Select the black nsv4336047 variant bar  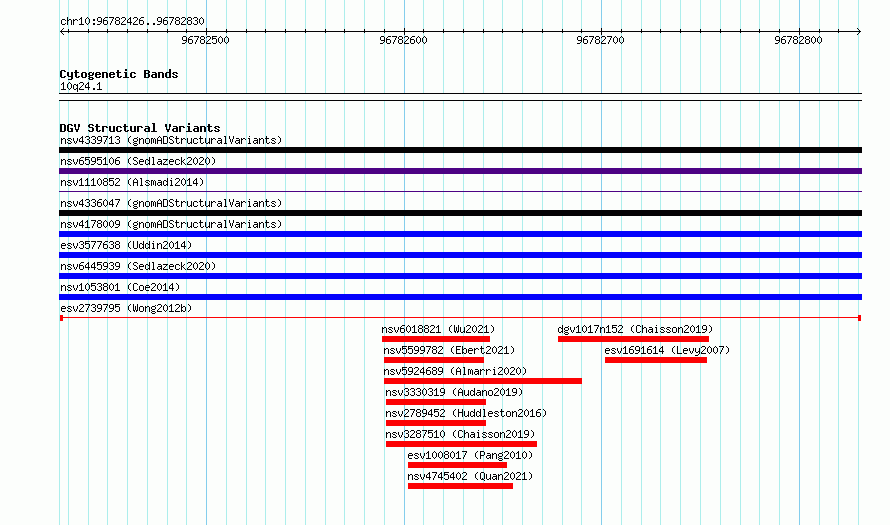tap(460, 213)
